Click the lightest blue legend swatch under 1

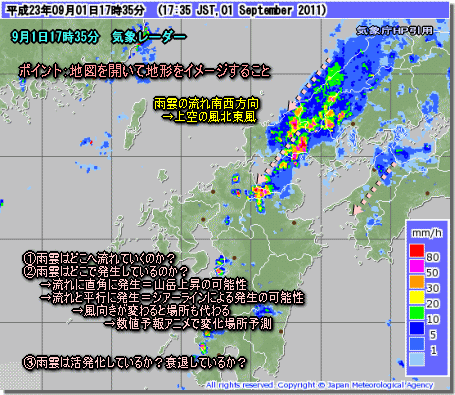tap(417, 359)
